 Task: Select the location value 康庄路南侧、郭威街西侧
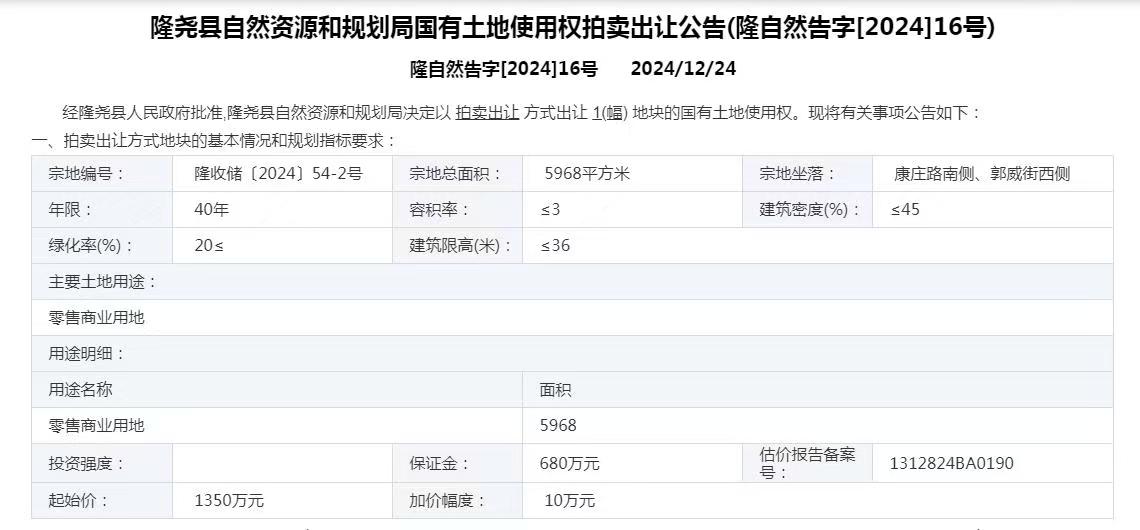[x=981, y=174]
